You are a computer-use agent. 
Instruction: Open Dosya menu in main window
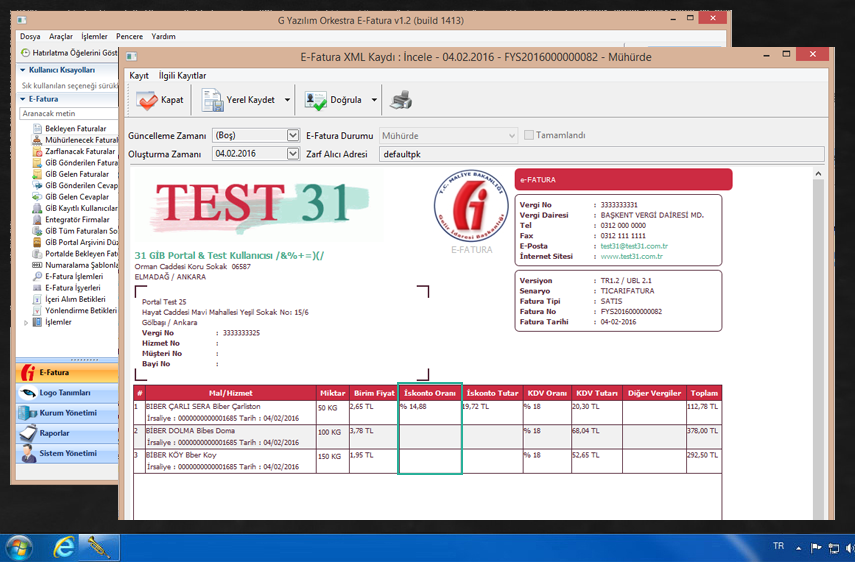(30, 37)
